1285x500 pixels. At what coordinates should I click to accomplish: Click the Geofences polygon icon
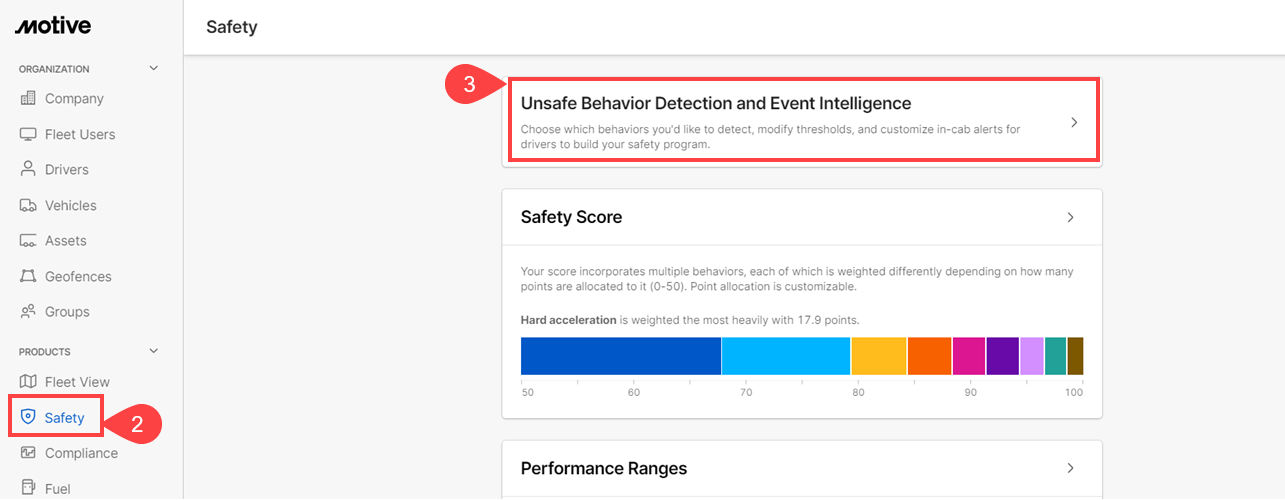point(28,276)
